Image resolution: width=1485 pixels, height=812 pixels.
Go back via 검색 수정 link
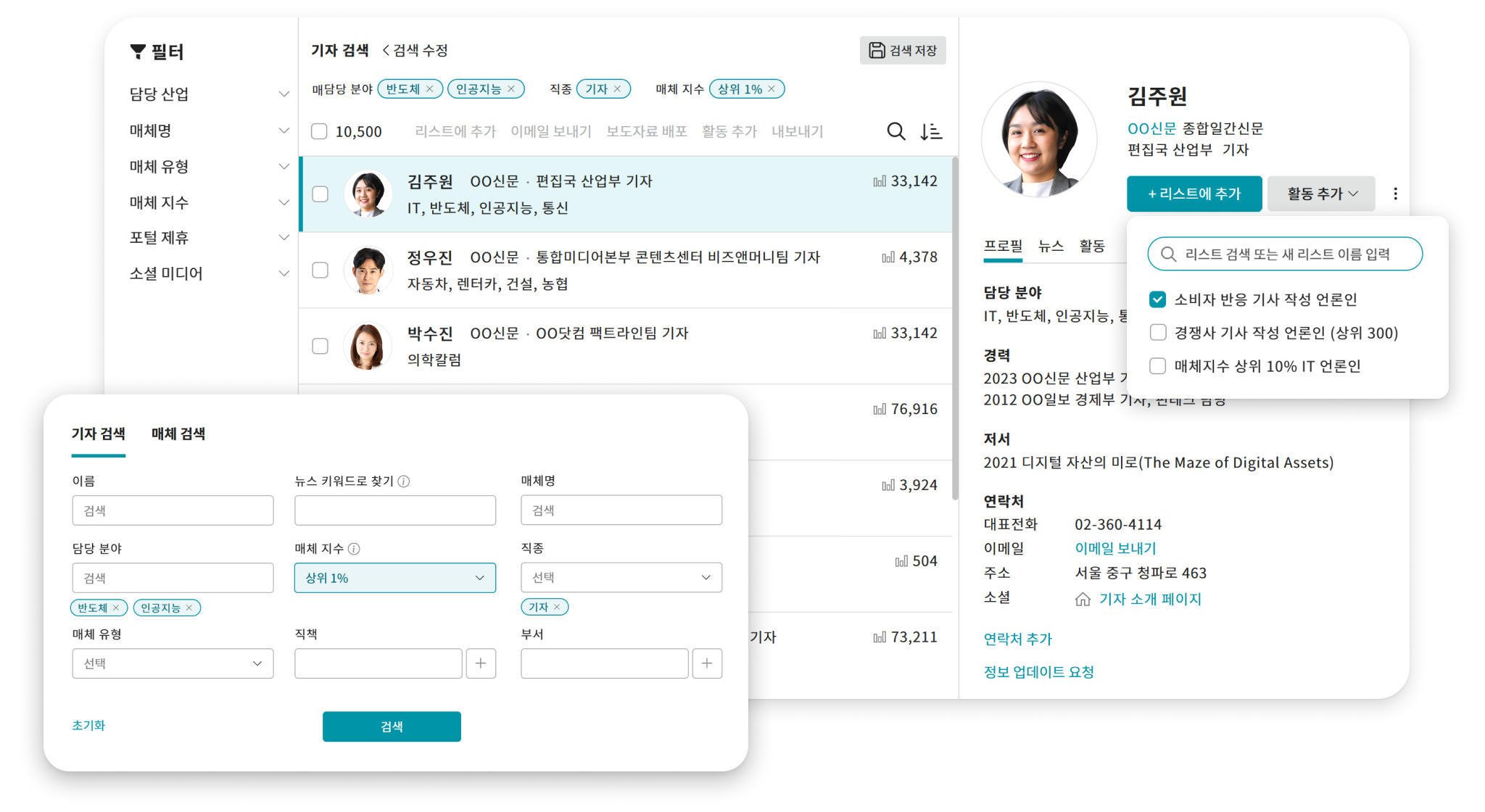pos(415,50)
